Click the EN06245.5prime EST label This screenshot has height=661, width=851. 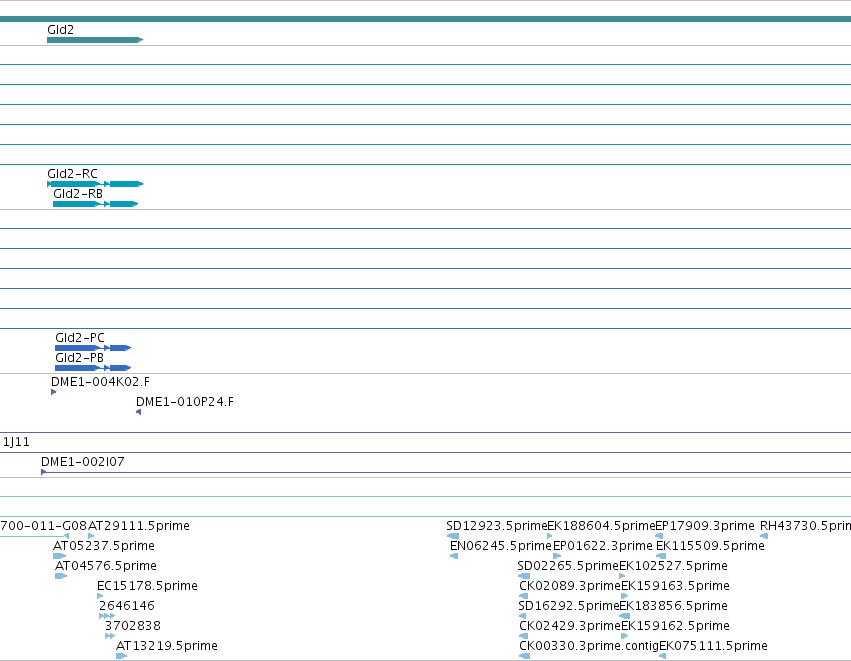pyautogui.click(x=501, y=546)
